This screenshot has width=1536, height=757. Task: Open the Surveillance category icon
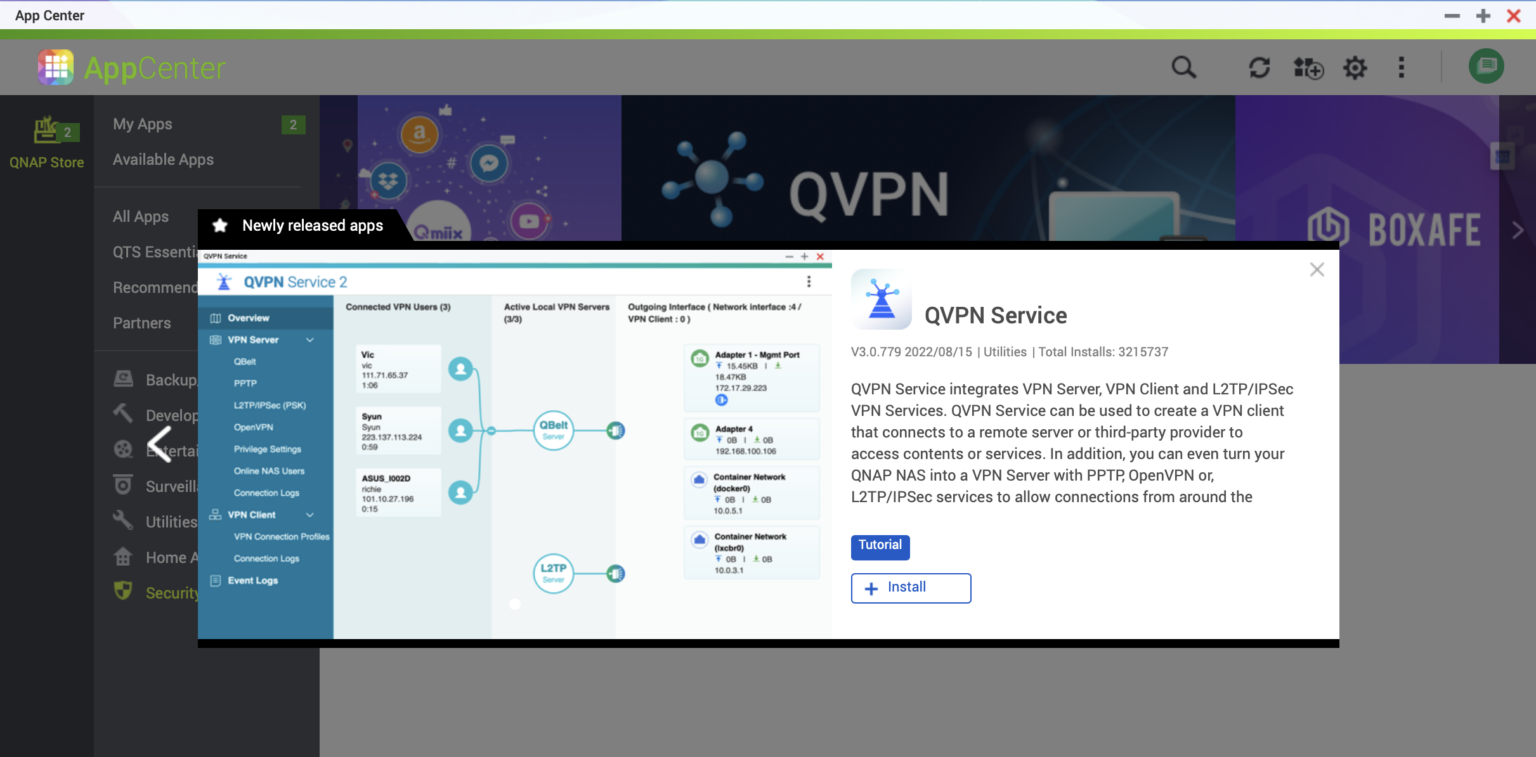click(x=122, y=486)
